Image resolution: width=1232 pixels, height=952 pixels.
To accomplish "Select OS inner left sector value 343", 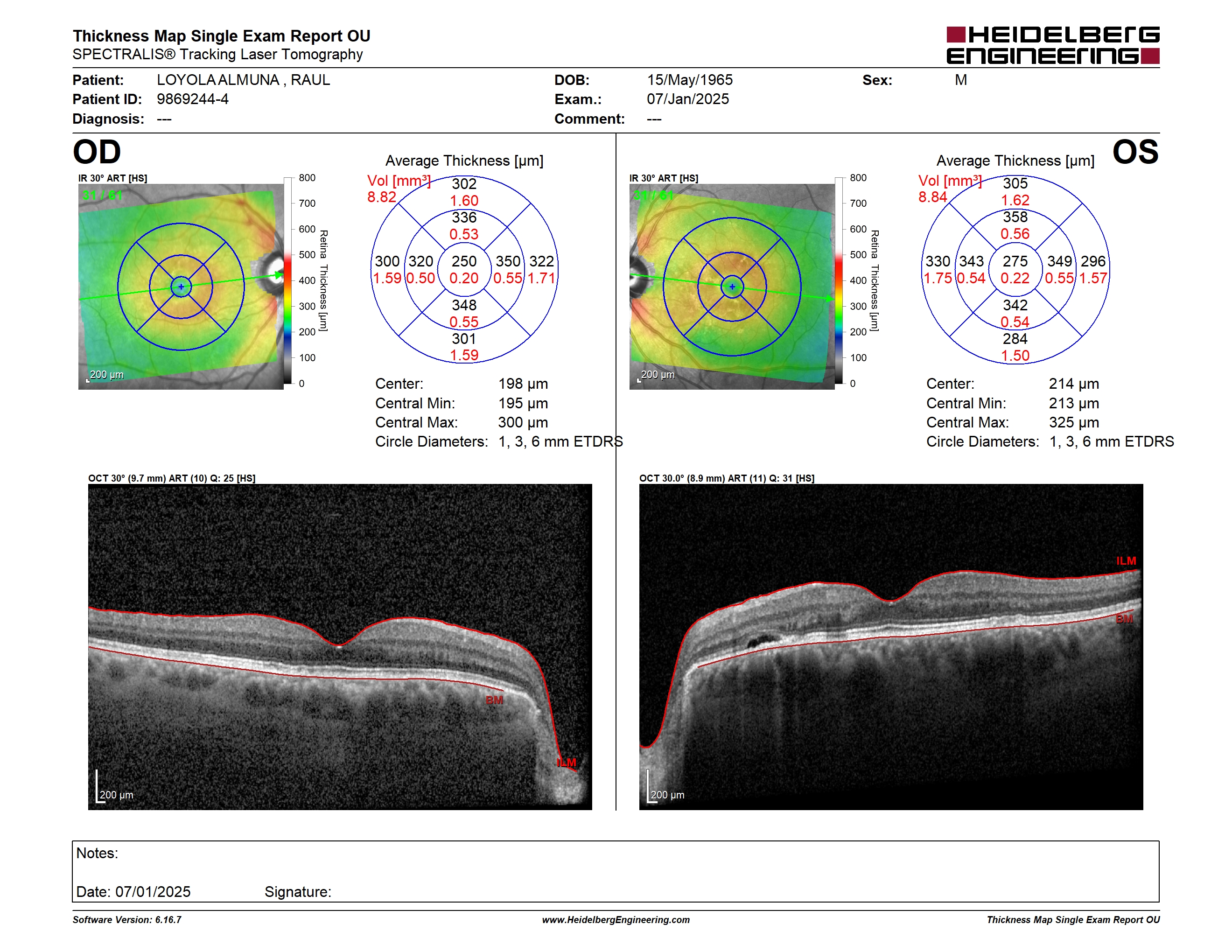I will tap(972, 261).
